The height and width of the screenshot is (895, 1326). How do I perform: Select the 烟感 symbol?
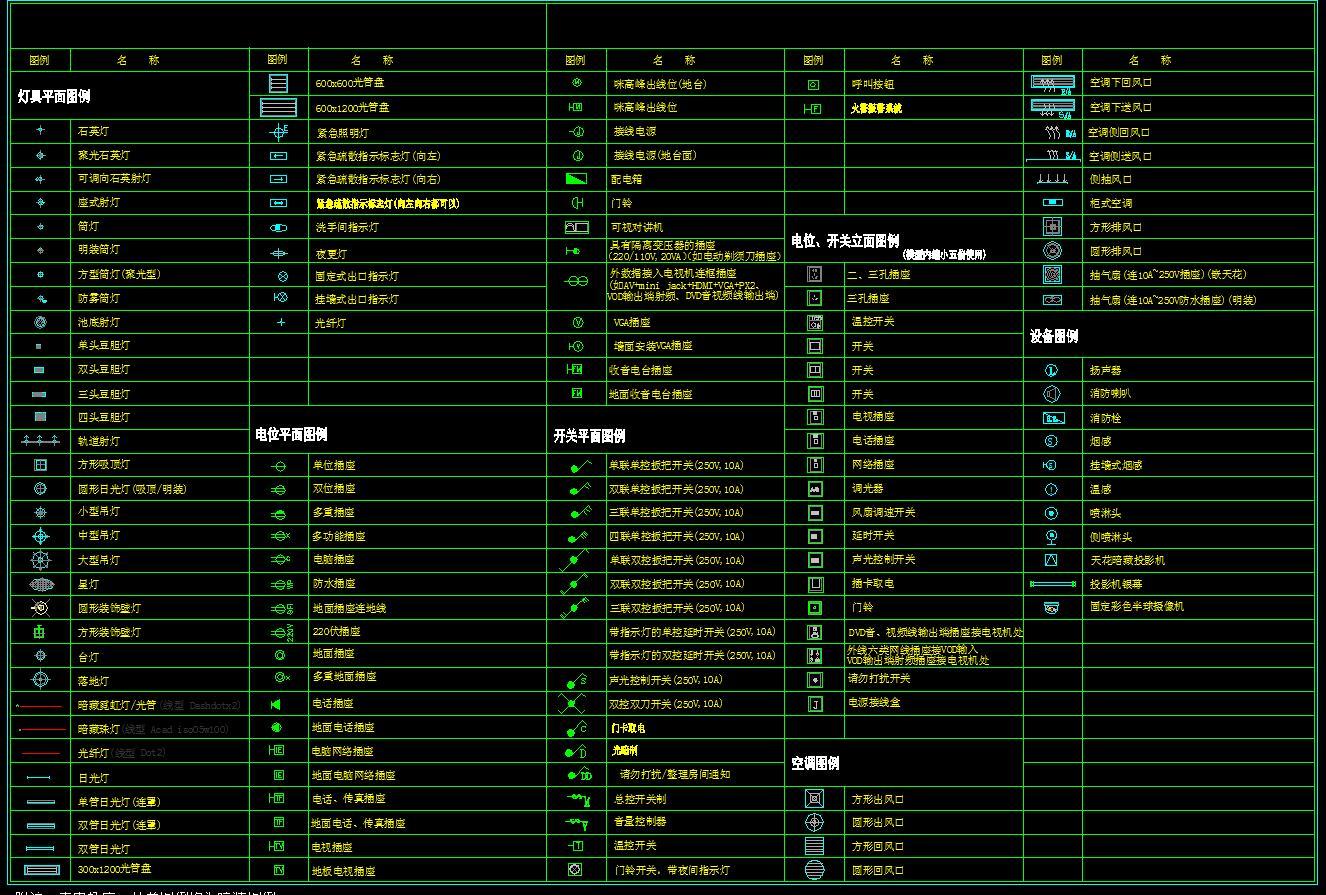[1051, 441]
